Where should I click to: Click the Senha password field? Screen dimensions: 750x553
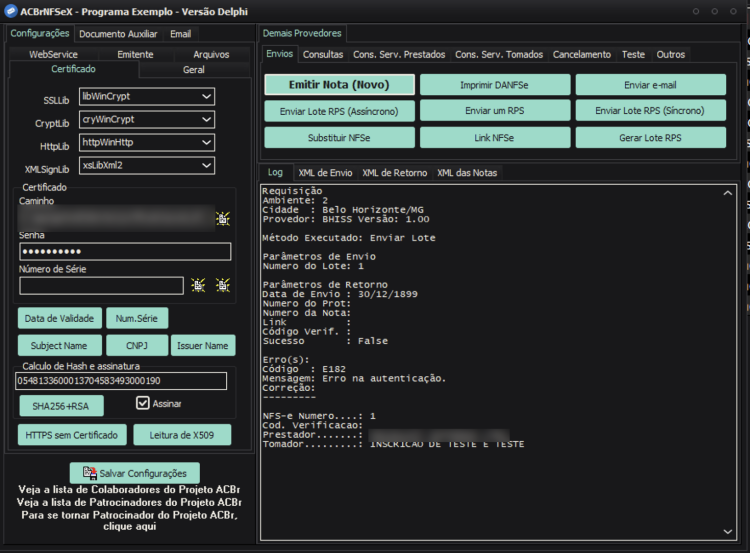tap(125, 252)
